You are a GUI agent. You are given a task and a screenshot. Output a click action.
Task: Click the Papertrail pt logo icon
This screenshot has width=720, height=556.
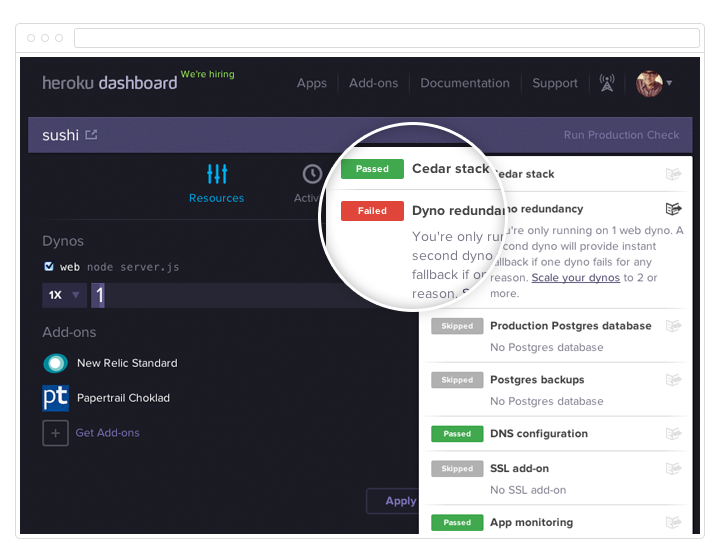coord(56,398)
